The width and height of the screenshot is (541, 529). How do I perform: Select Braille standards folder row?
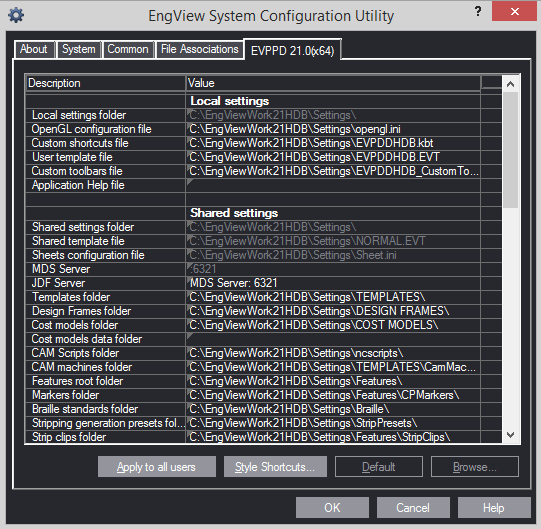[x=253, y=409]
